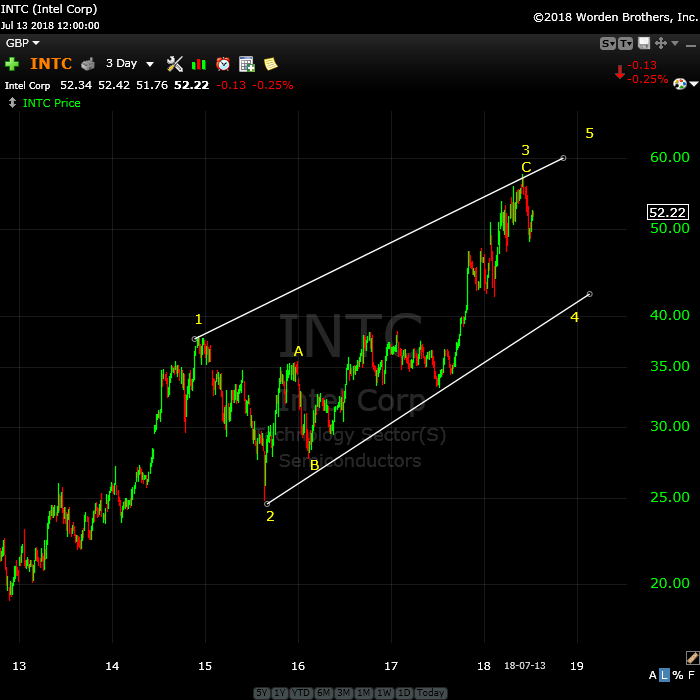Click the upper trendline right endpoint handle
700x700 pixels.
coord(563,158)
